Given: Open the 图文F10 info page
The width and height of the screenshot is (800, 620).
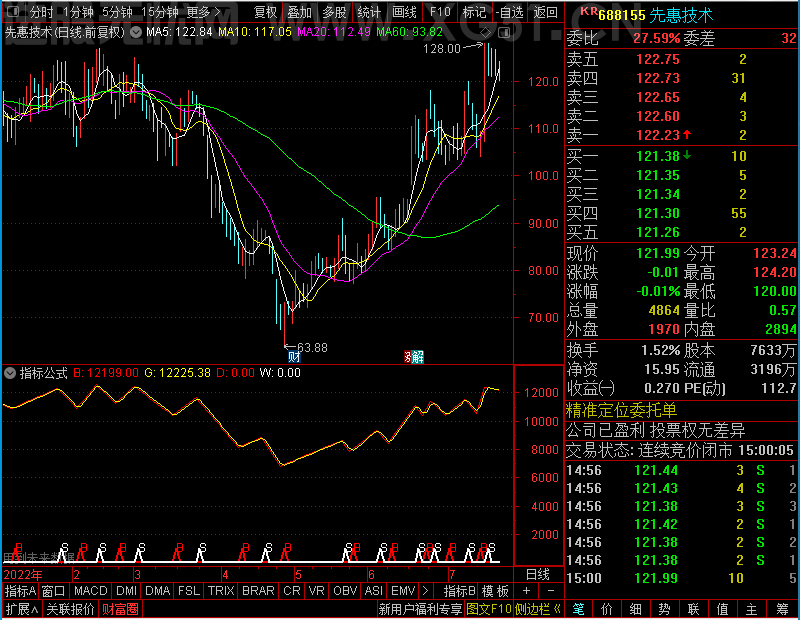Looking at the screenshot, I should point(489,609).
